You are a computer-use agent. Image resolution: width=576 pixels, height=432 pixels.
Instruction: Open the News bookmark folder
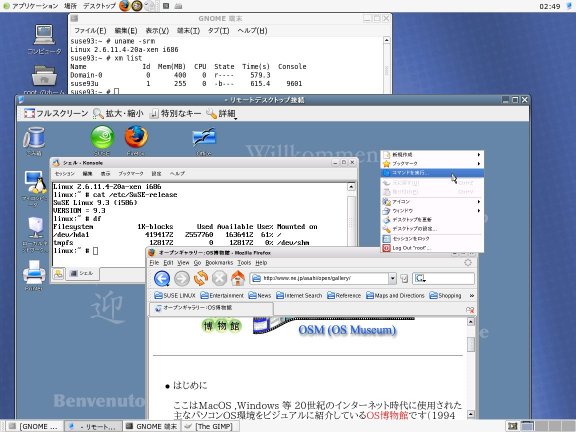[260, 295]
